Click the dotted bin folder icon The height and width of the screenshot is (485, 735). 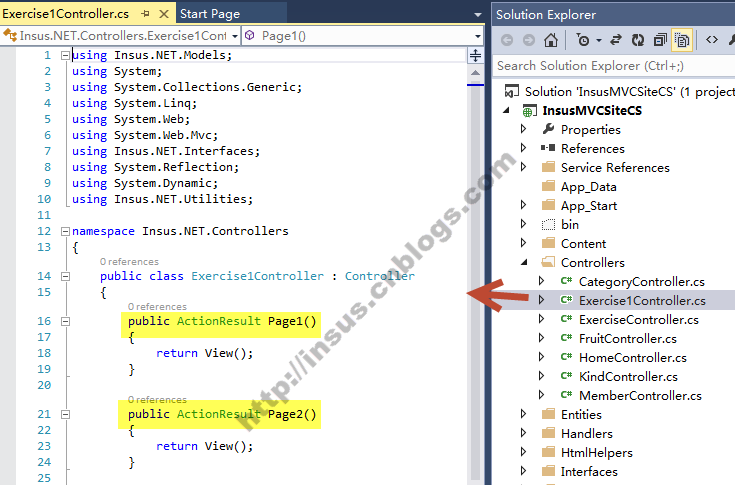click(x=548, y=224)
